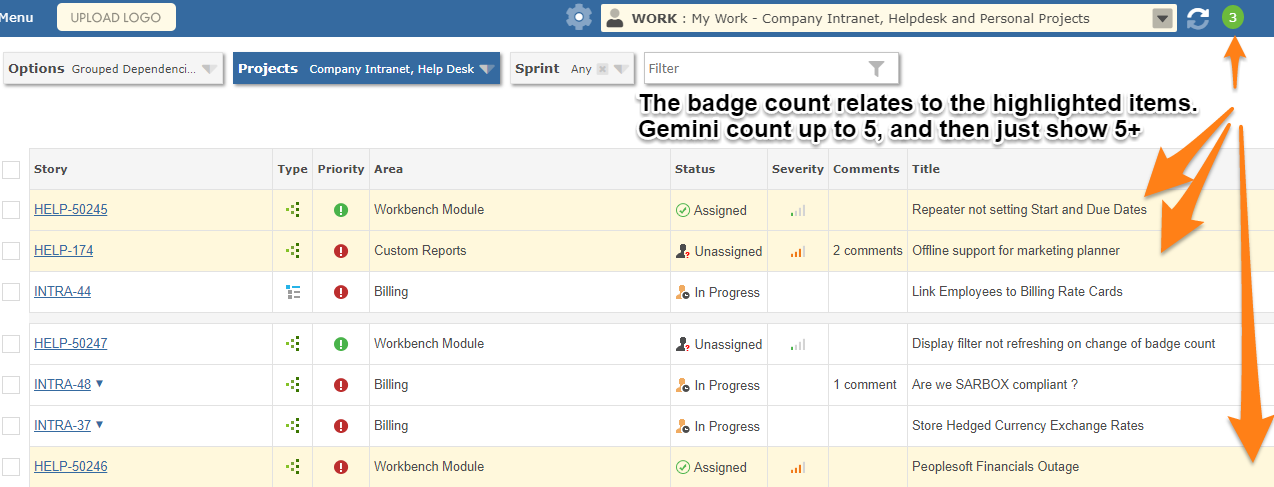Expand the INTRA-37 dependency arrow
Screen dimensions: 1274x487
(99, 425)
